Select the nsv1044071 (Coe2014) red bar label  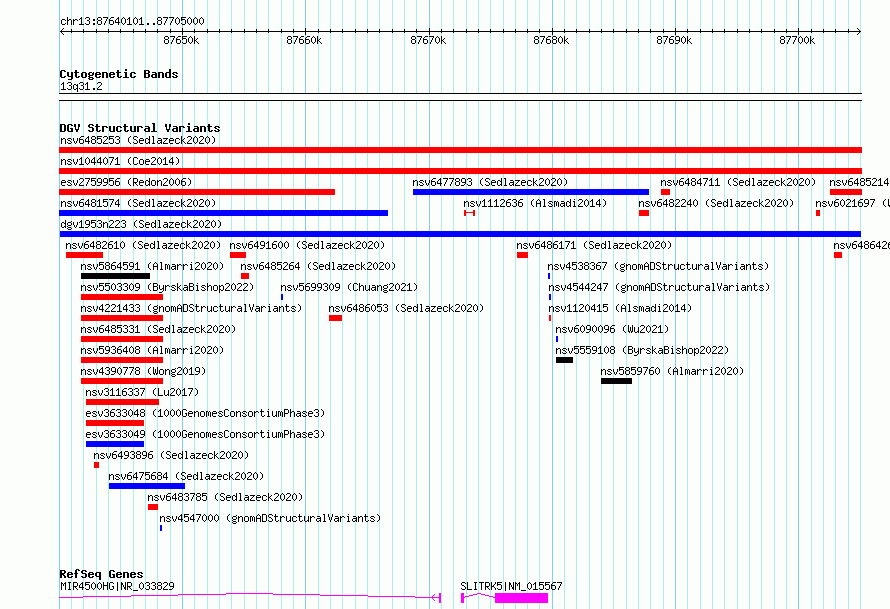click(x=120, y=161)
